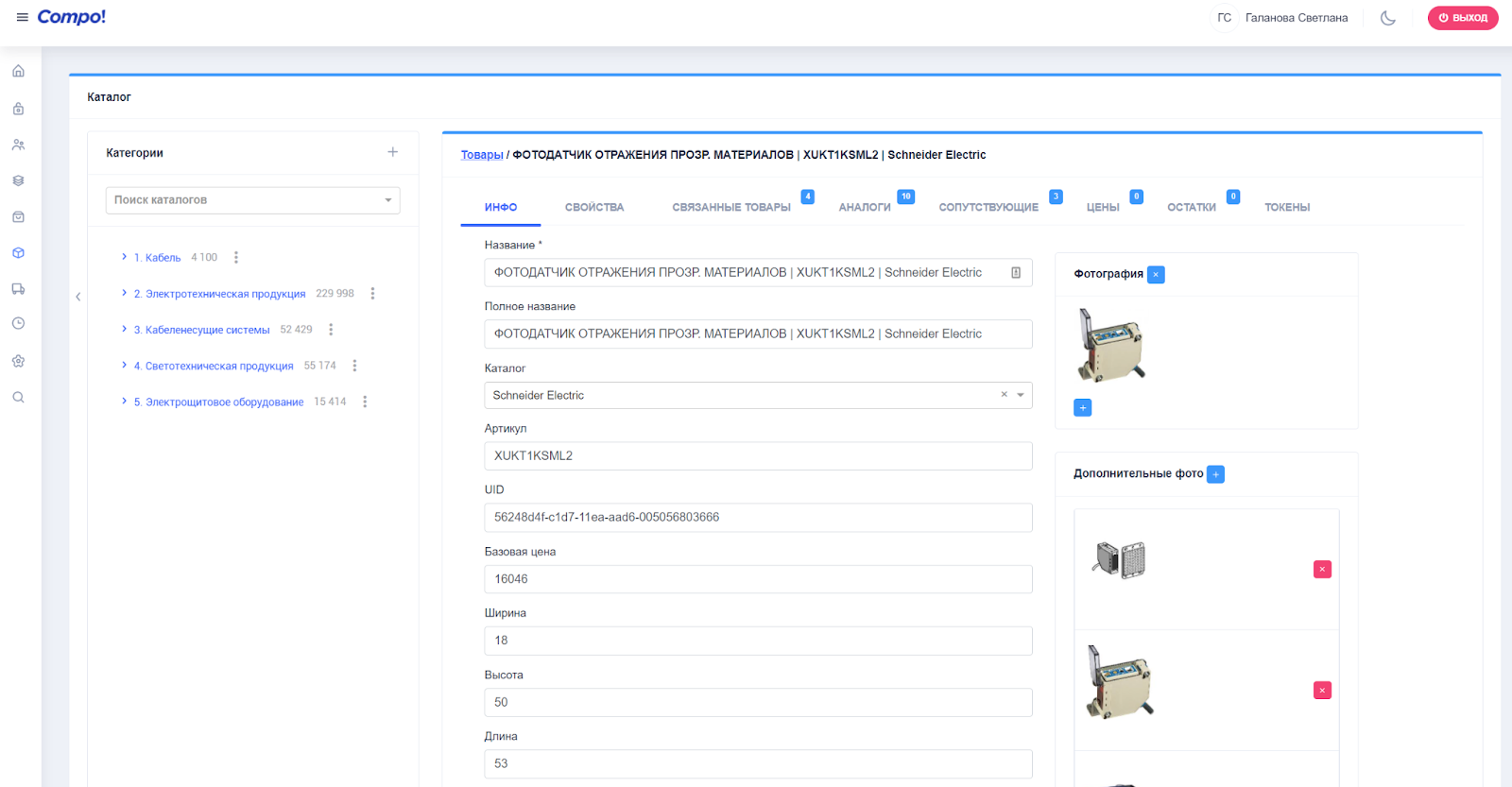Focus the Базовая цена field
The image size is (1512, 787).
coord(758,579)
